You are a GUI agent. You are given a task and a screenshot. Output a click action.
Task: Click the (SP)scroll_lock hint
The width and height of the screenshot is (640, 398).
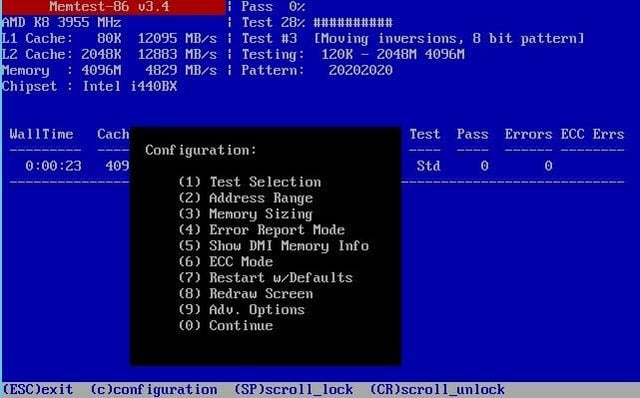pyautogui.click(x=293, y=389)
